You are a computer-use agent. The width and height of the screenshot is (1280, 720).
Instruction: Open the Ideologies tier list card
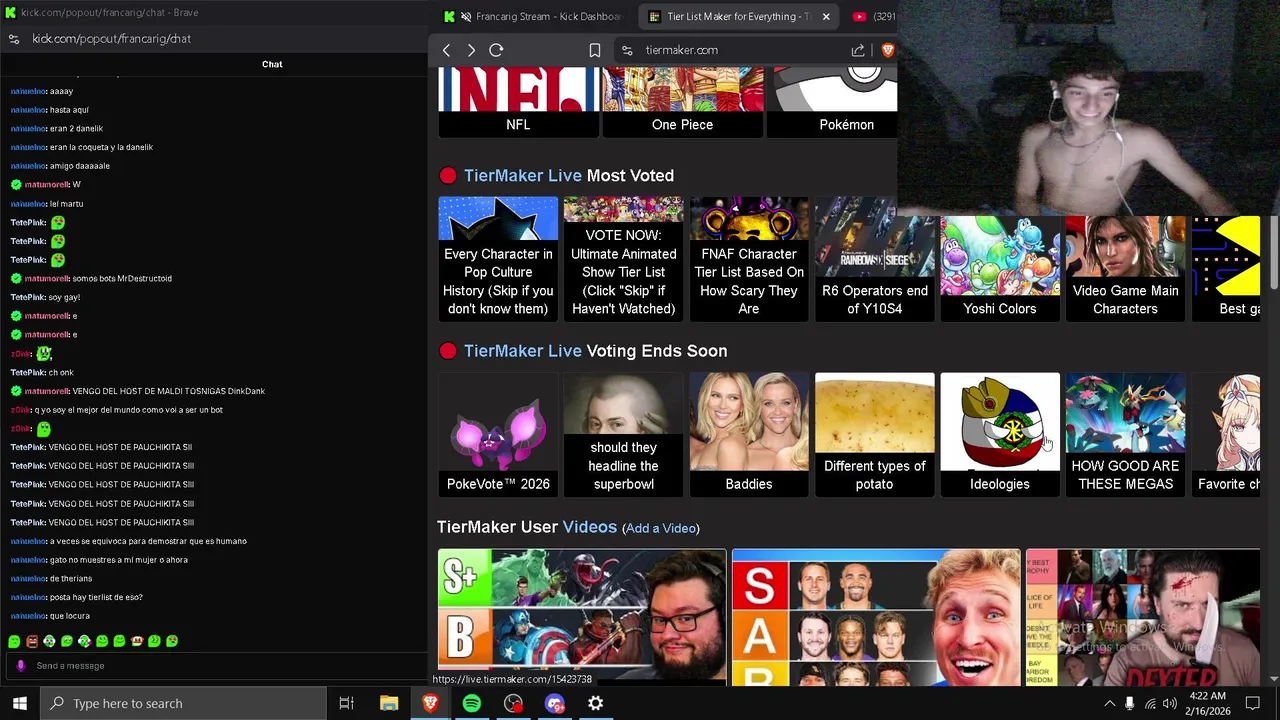pyautogui.click(x=1000, y=434)
